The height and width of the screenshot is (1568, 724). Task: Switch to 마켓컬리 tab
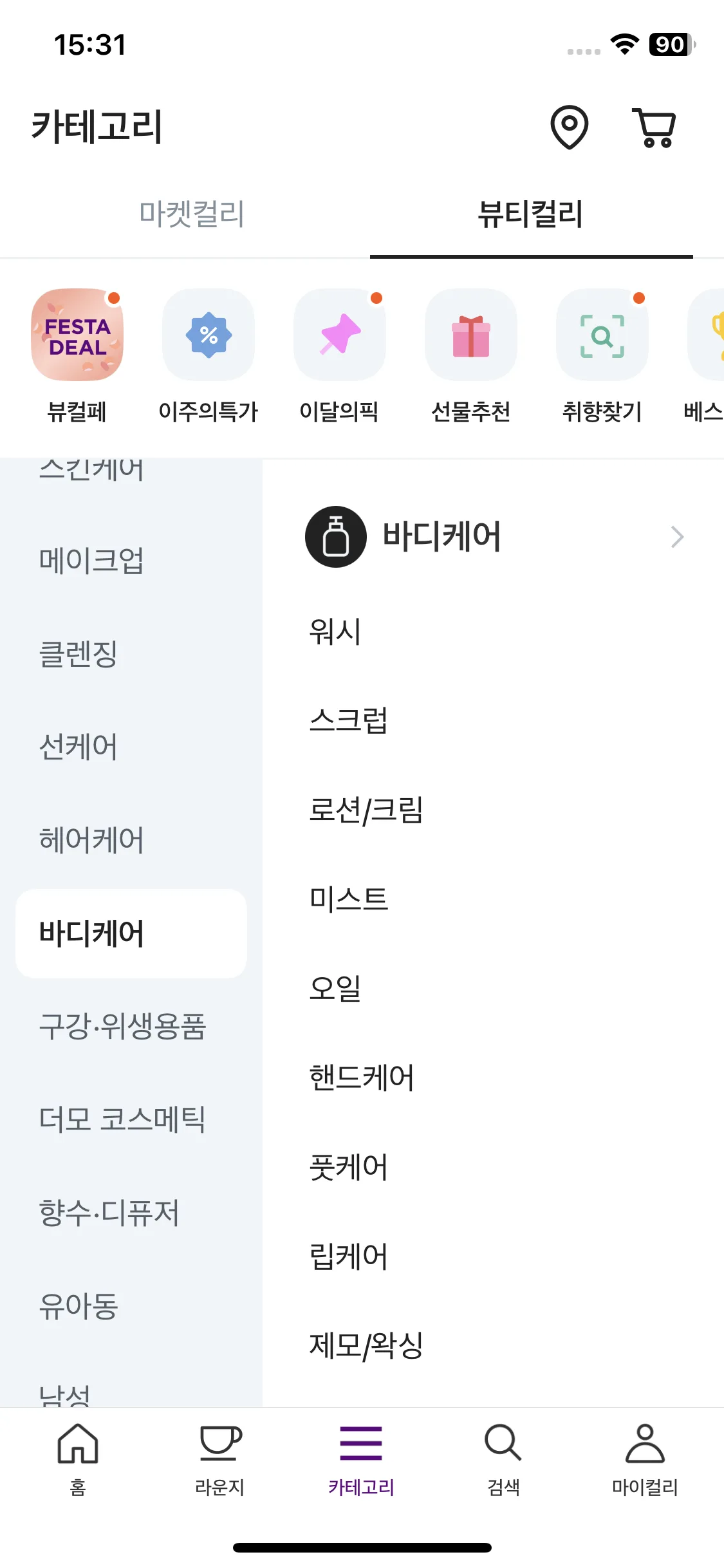(x=192, y=213)
